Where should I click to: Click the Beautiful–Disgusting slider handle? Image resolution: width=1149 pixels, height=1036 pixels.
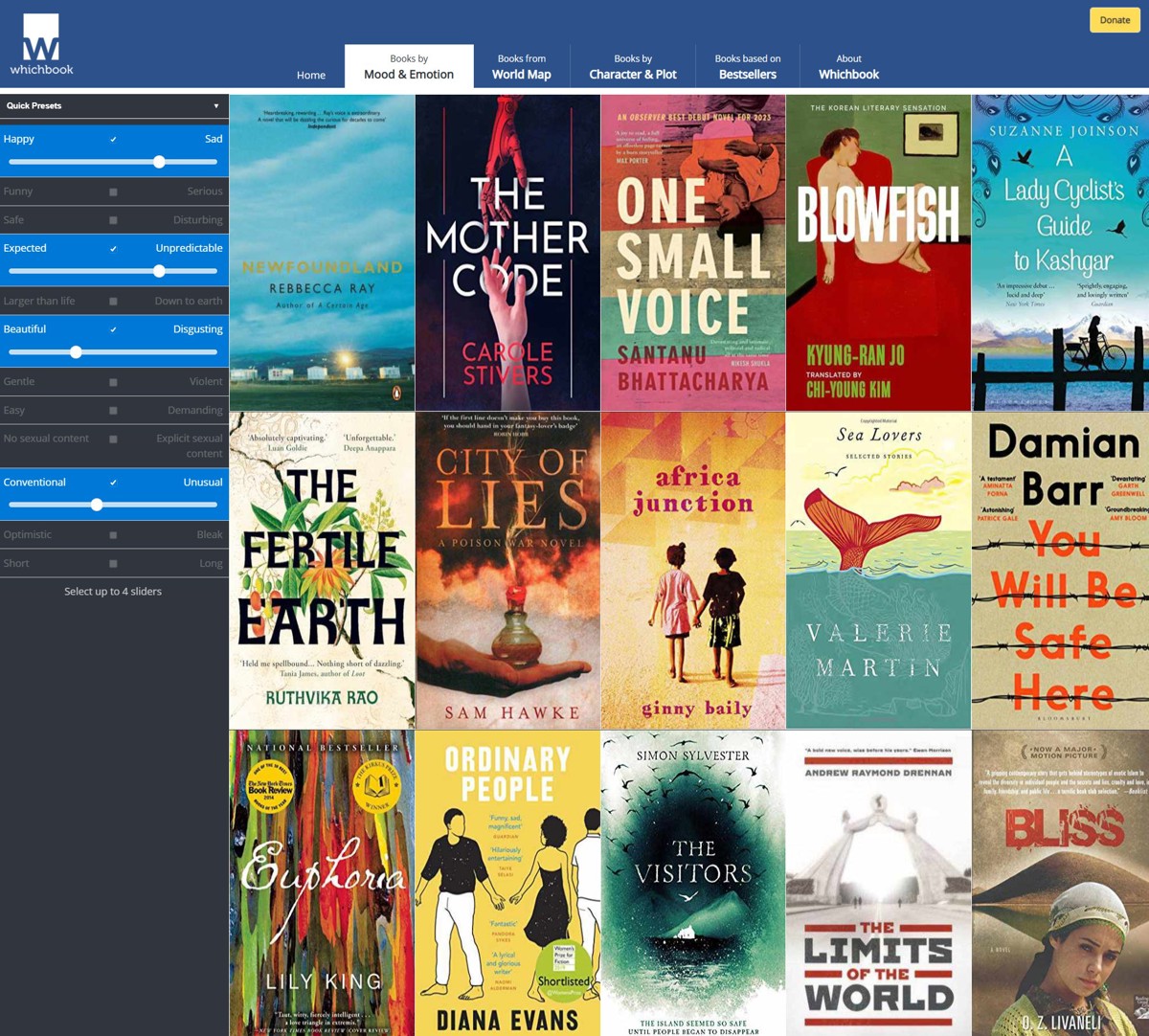pos(76,352)
